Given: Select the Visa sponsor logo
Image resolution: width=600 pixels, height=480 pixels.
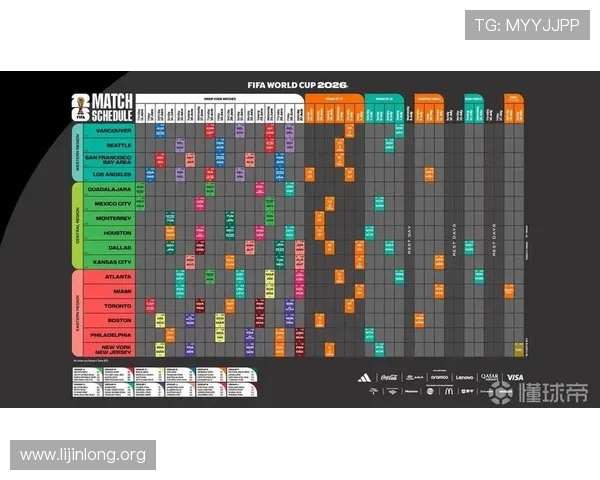Looking at the screenshot, I should [x=515, y=377].
